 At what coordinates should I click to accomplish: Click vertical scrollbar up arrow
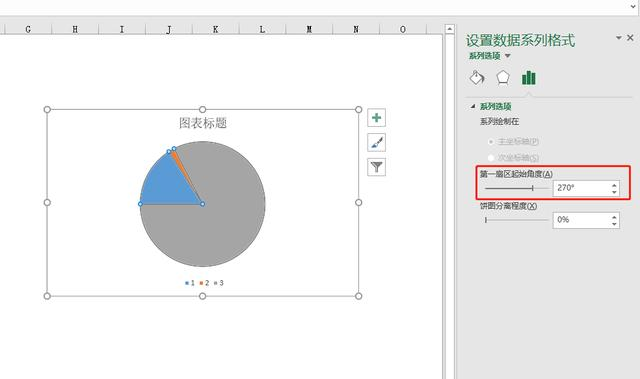coord(449,29)
